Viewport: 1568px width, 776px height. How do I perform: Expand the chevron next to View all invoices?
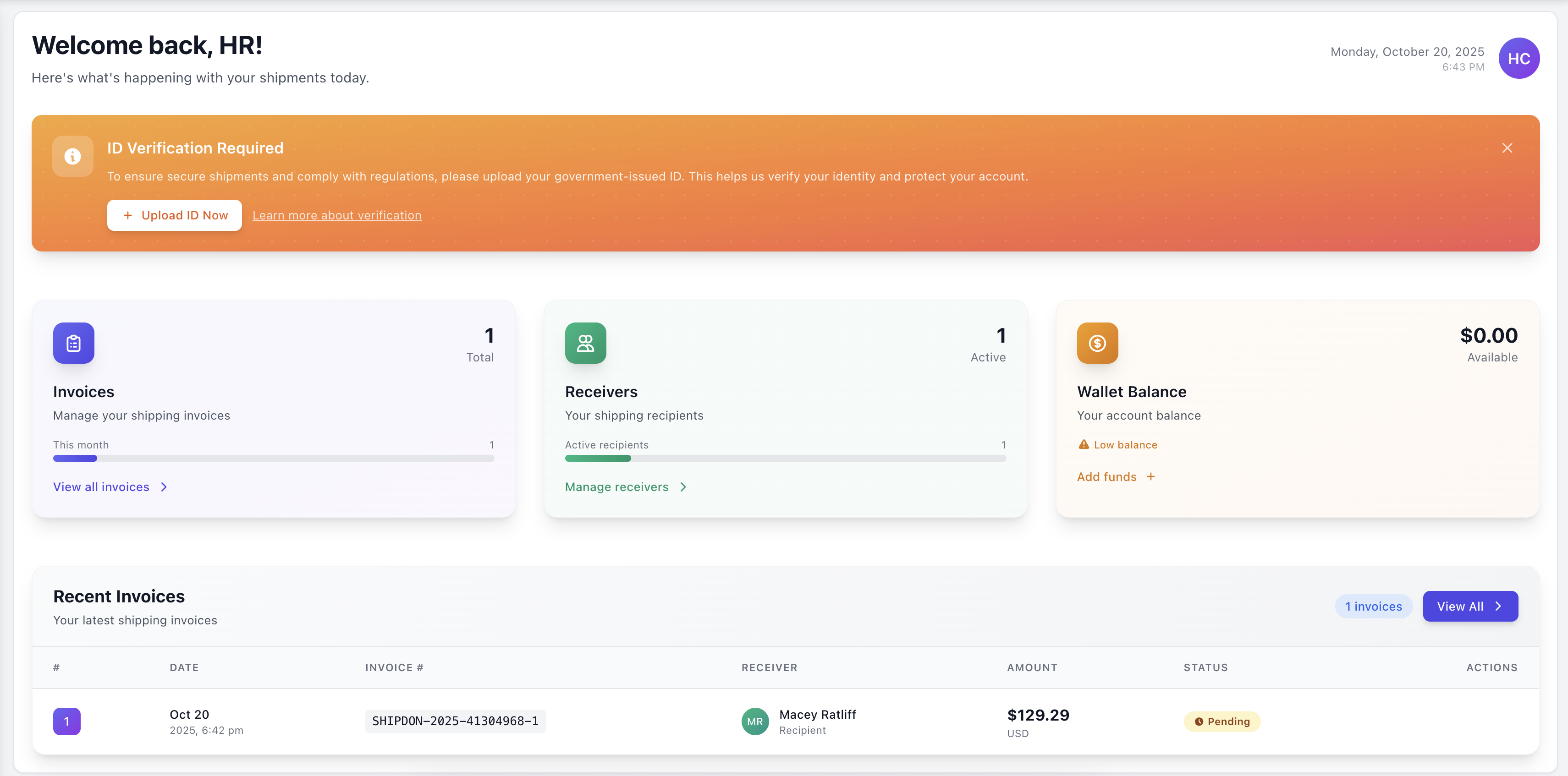(164, 487)
